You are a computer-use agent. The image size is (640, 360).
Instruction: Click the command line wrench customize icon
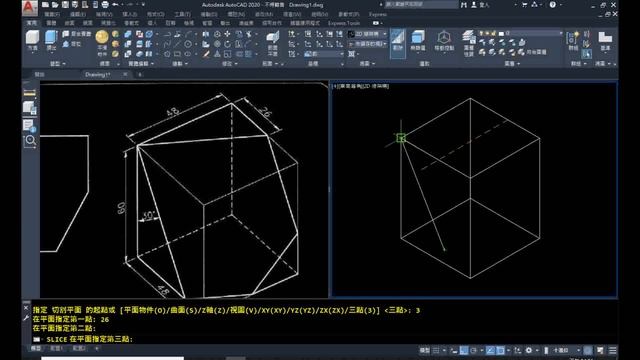[26, 318]
